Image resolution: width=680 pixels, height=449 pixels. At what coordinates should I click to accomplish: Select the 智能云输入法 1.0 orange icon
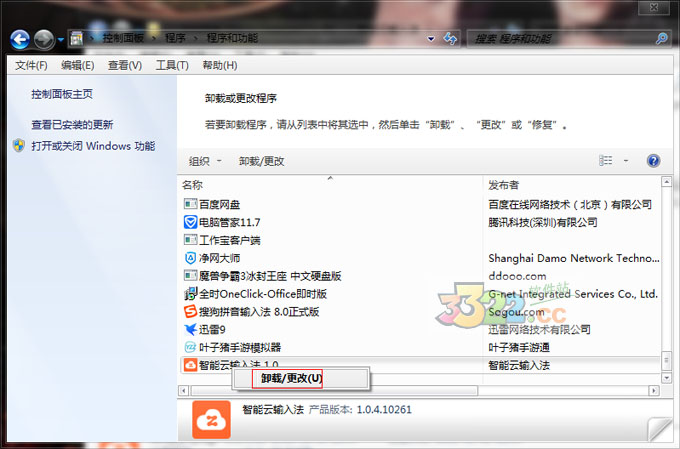190,365
